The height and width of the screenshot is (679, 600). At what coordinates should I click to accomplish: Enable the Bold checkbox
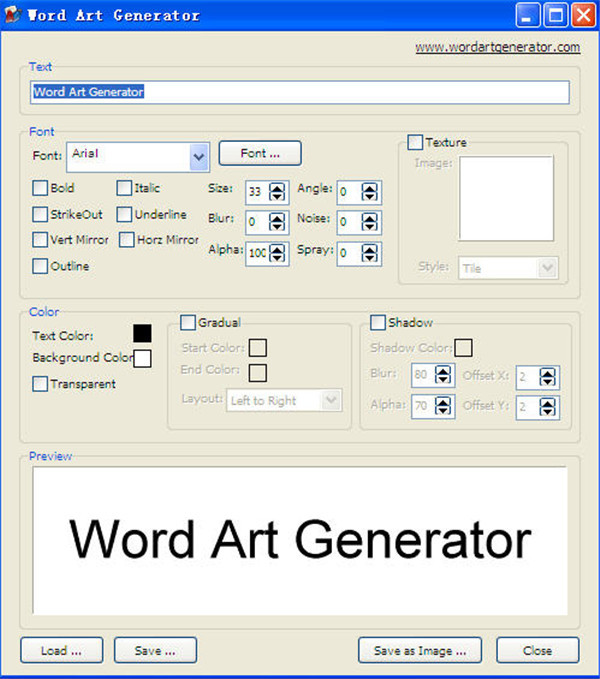point(40,188)
